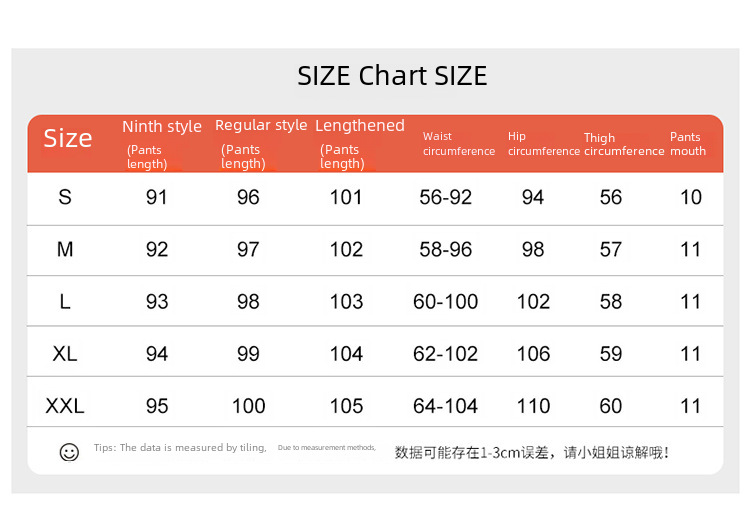Image resolution: width=750 pixels, height=531 pixels.
Task: Select the "Thigh circumference" header
Action: 623,145
